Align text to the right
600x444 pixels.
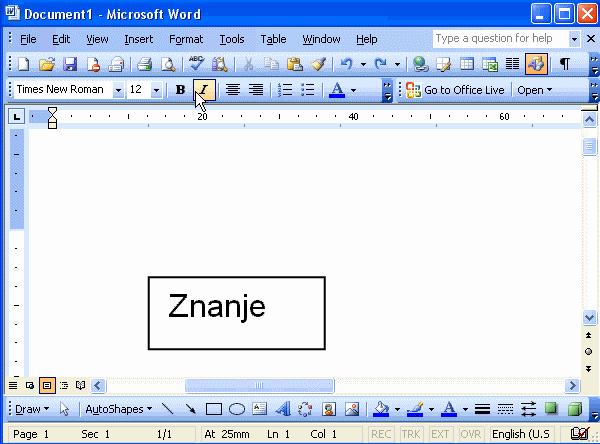[x=256, y=90]
